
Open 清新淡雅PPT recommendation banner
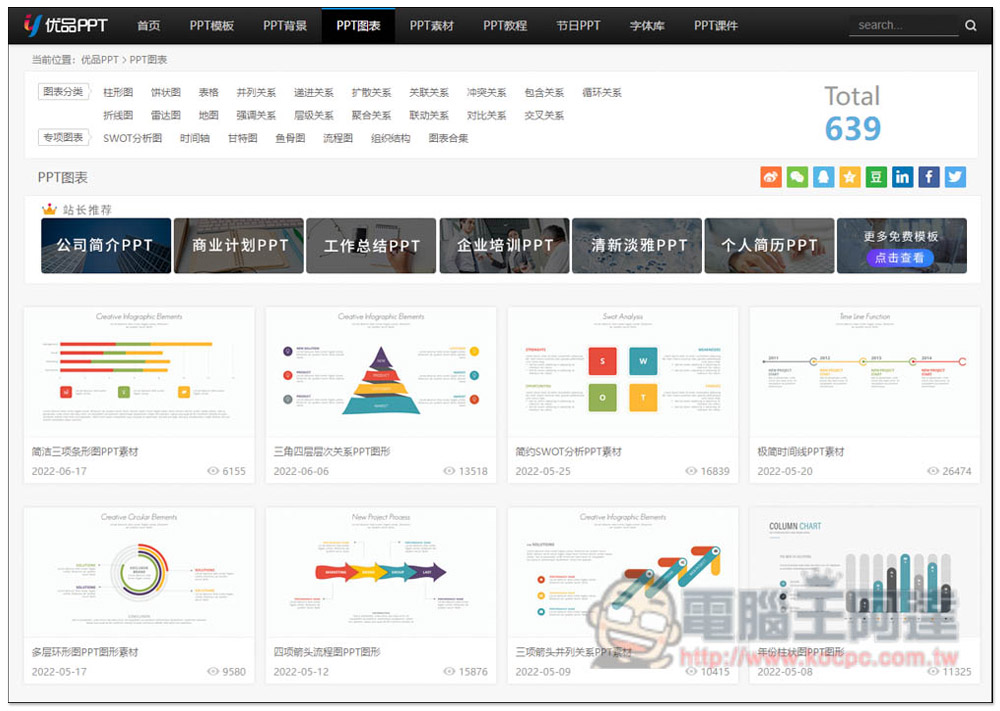click(637, 246)
